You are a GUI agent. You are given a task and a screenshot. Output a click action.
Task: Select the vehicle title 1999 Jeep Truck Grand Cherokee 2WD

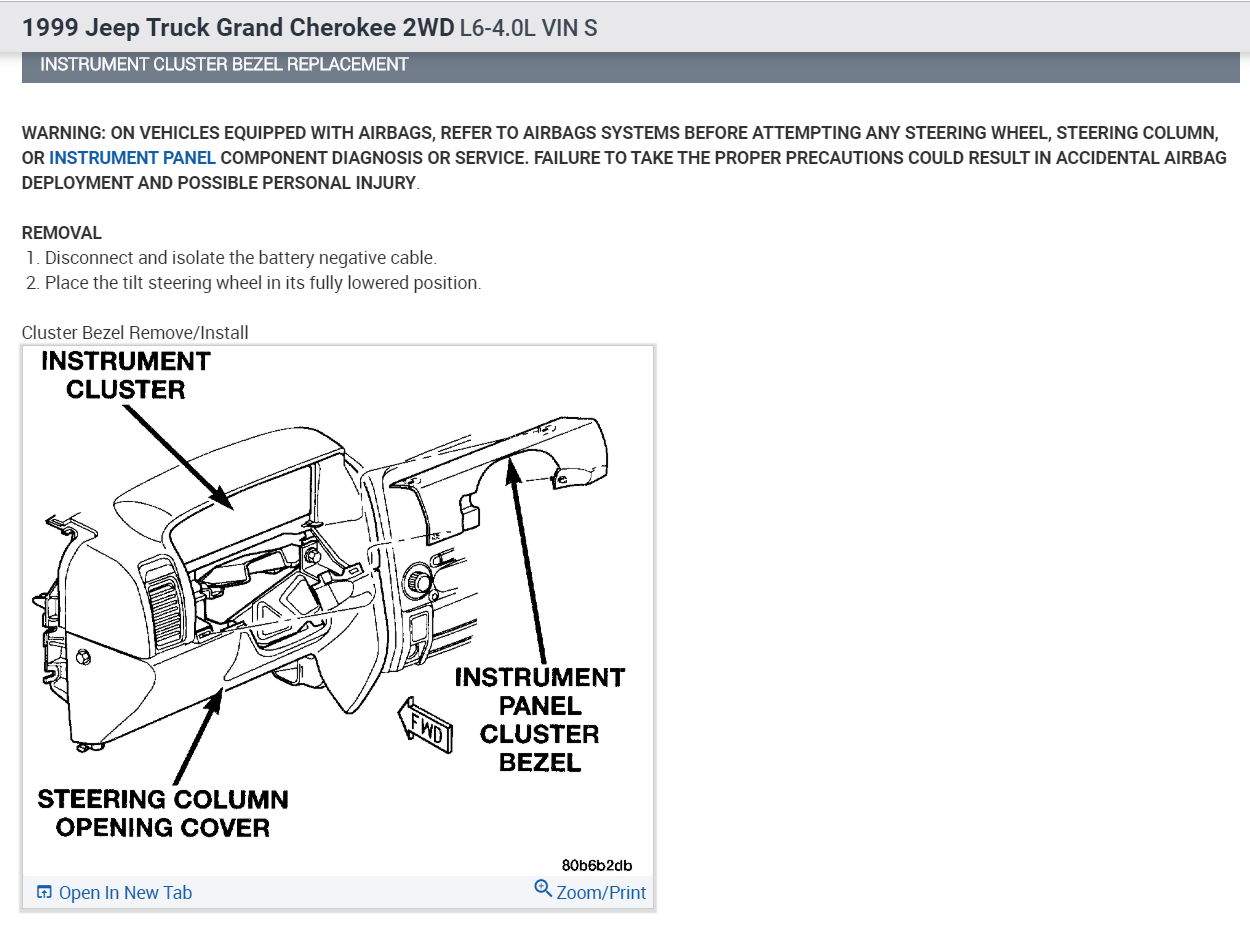coord(238,27)
